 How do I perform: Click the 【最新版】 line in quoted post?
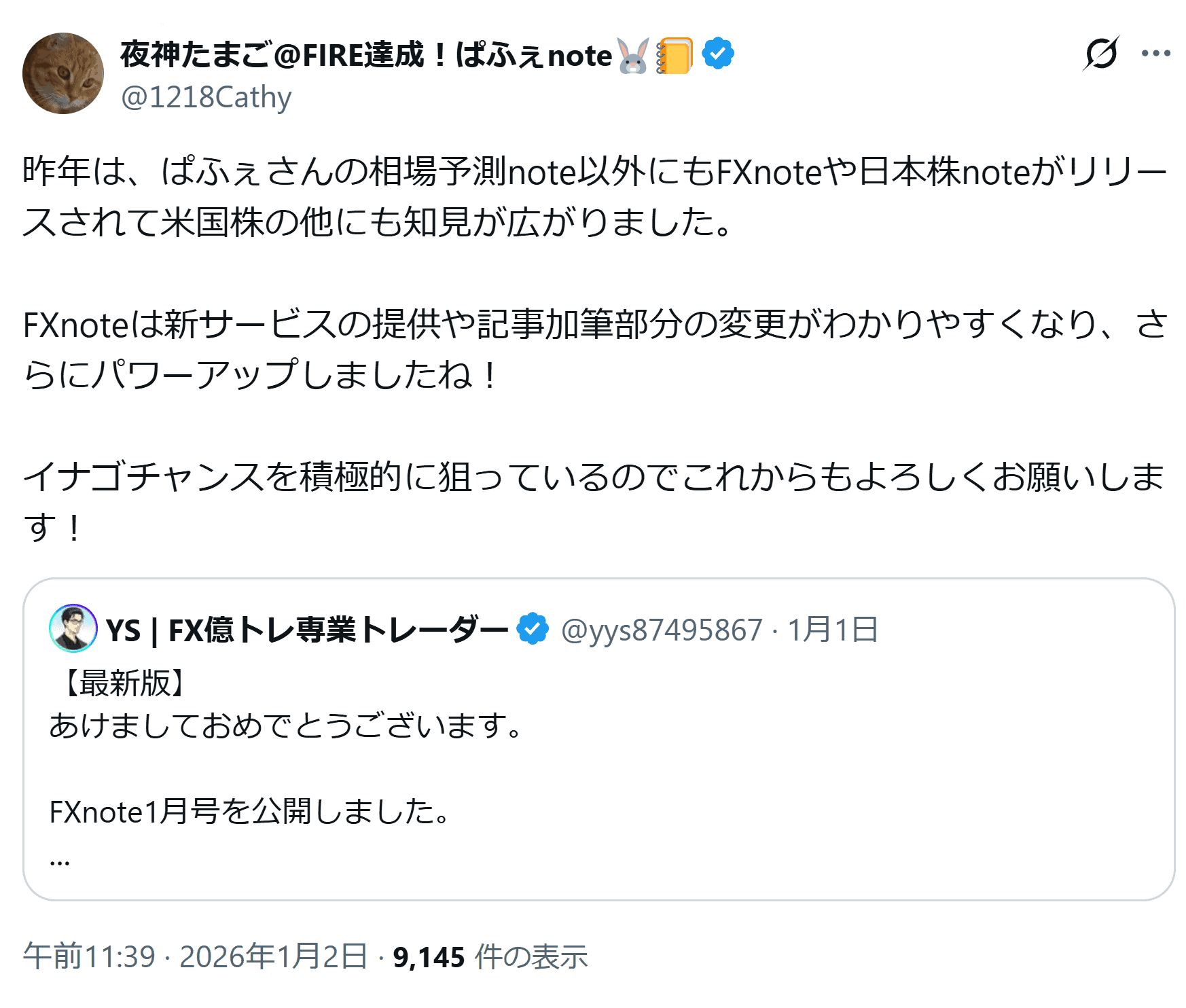121,683
